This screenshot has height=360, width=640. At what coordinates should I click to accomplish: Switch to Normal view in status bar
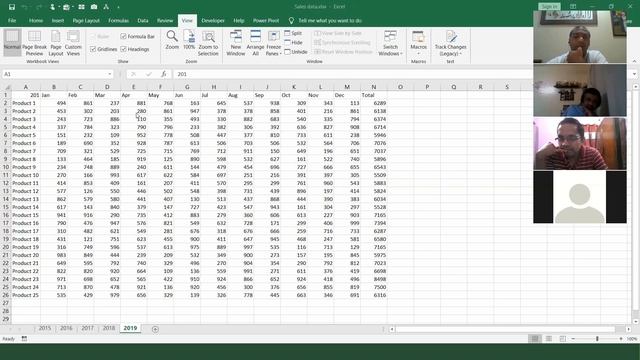[535, 339]
